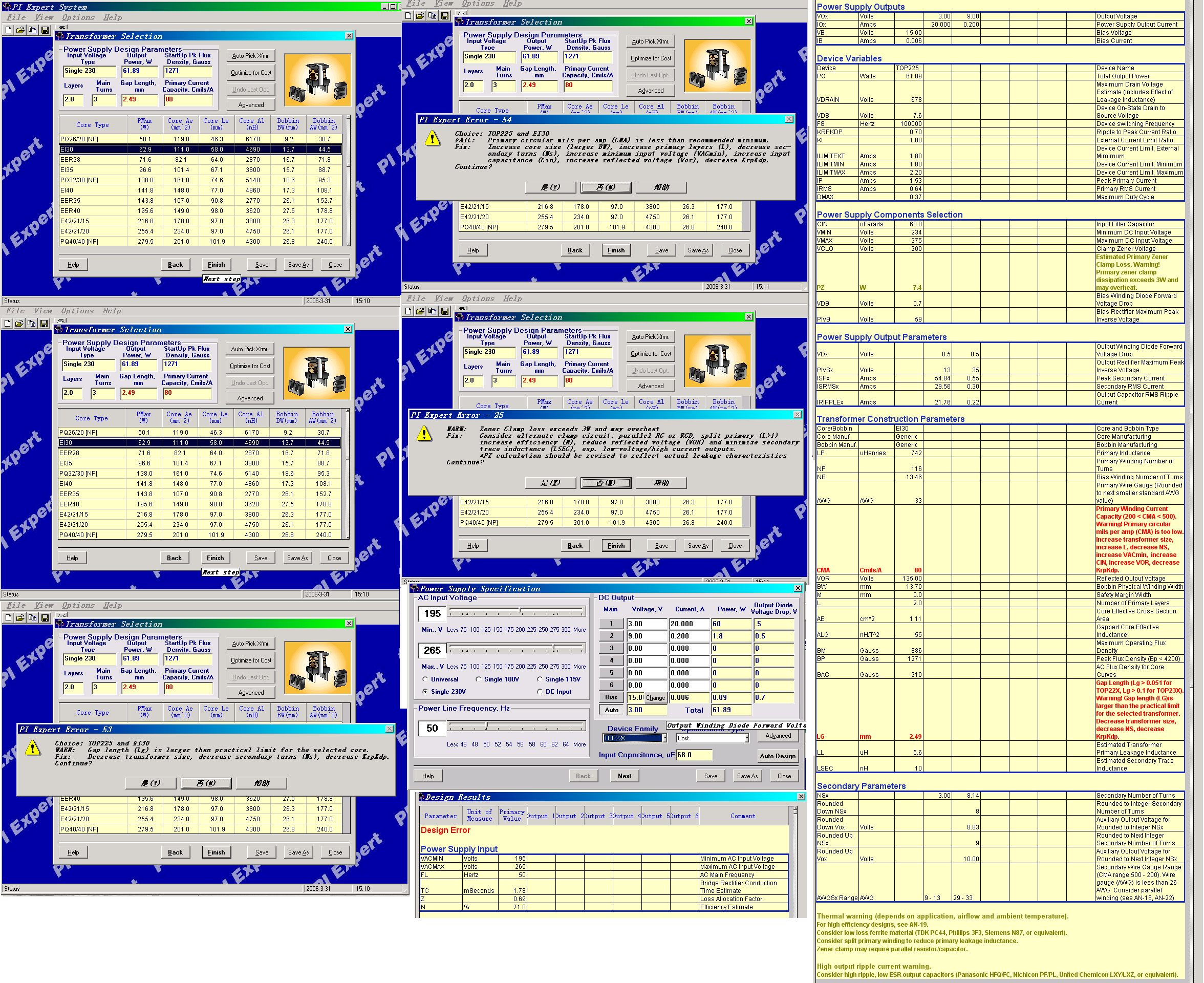Screen dimensions: 1204x983
Task: Click Copy icon in top-left PI Expert toolbar
Action: point(33,30)
